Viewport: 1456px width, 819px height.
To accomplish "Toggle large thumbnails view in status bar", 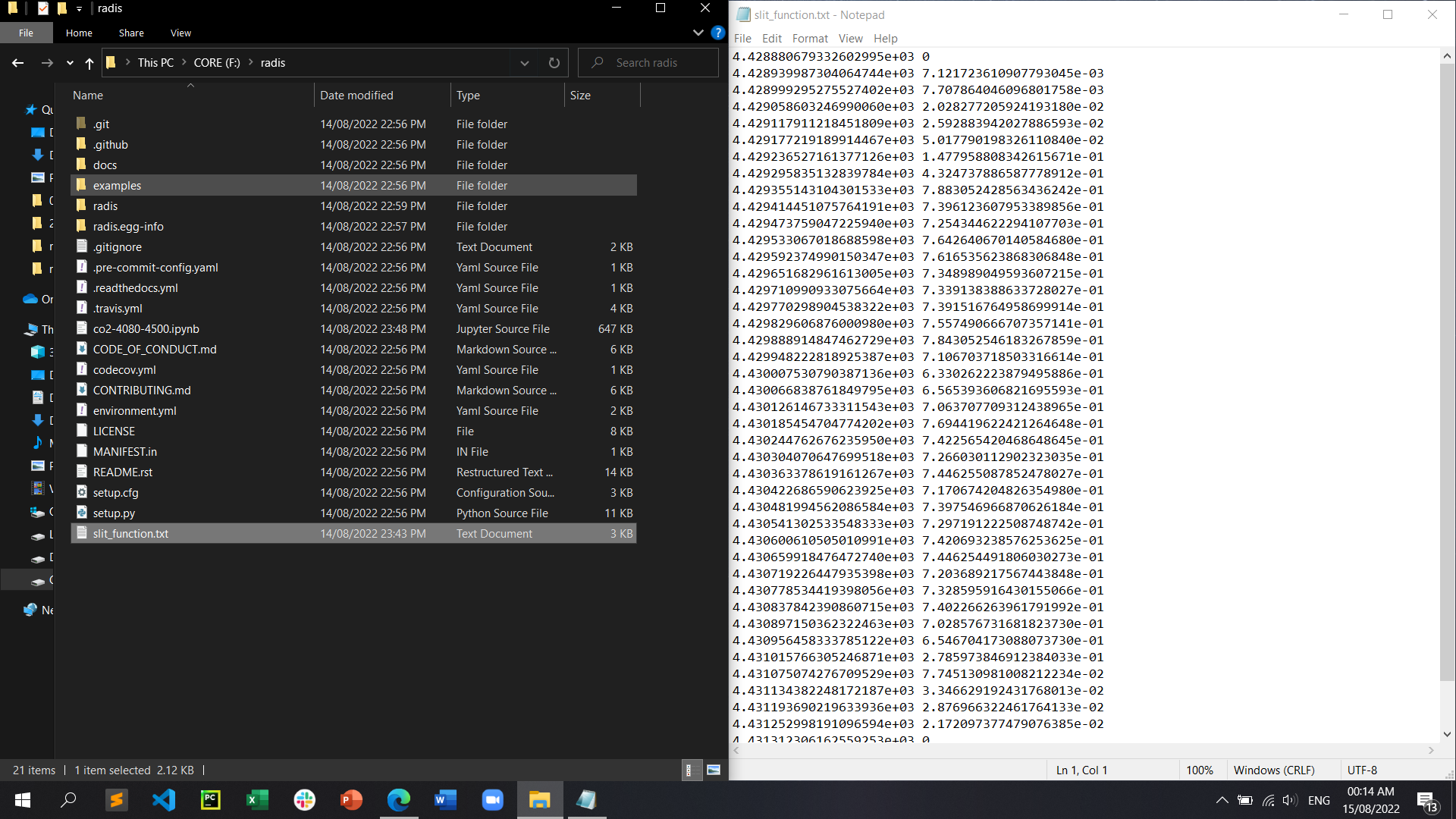I will click(713, 770).
